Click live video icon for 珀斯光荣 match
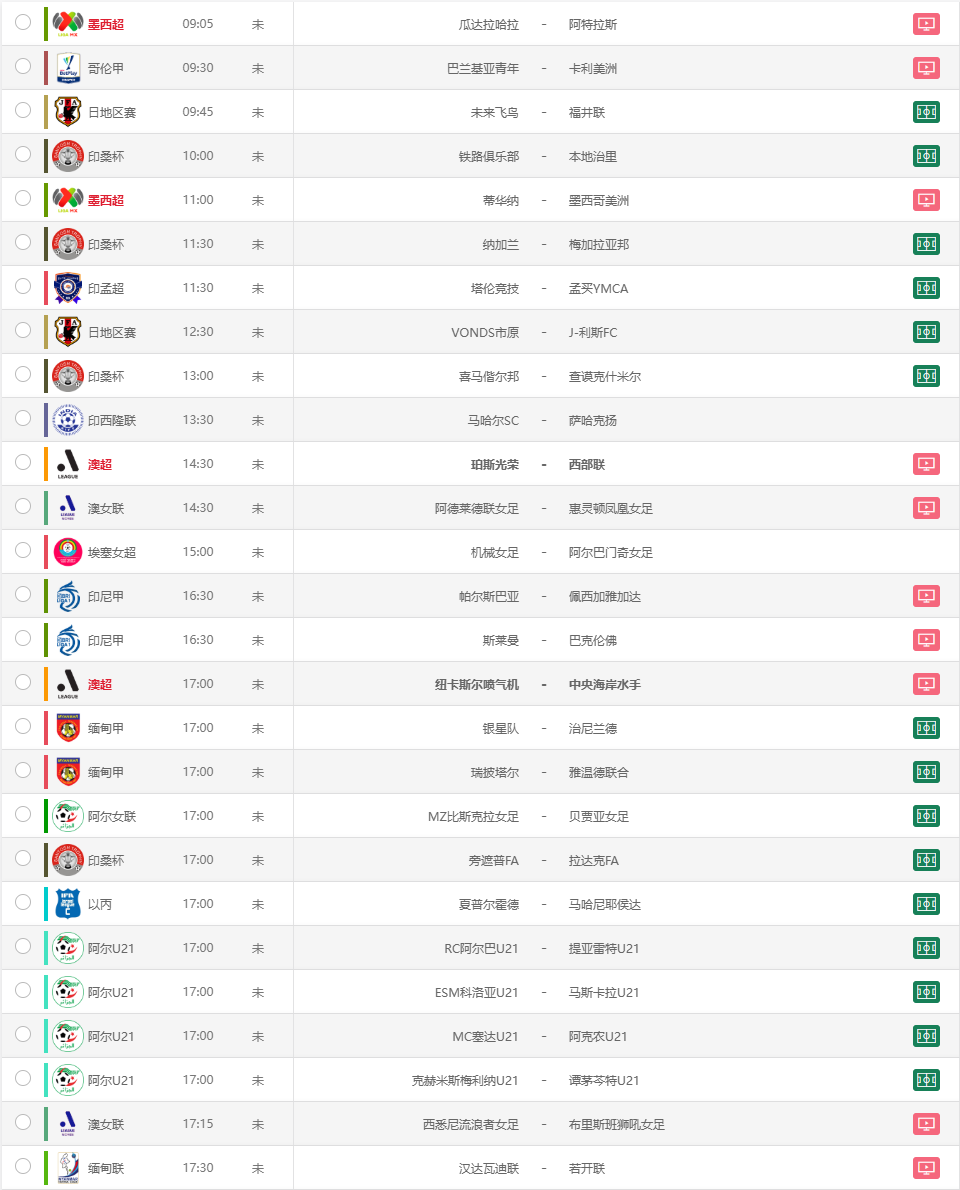This screenshot has width=960, height=1190. tap(926, 464)
